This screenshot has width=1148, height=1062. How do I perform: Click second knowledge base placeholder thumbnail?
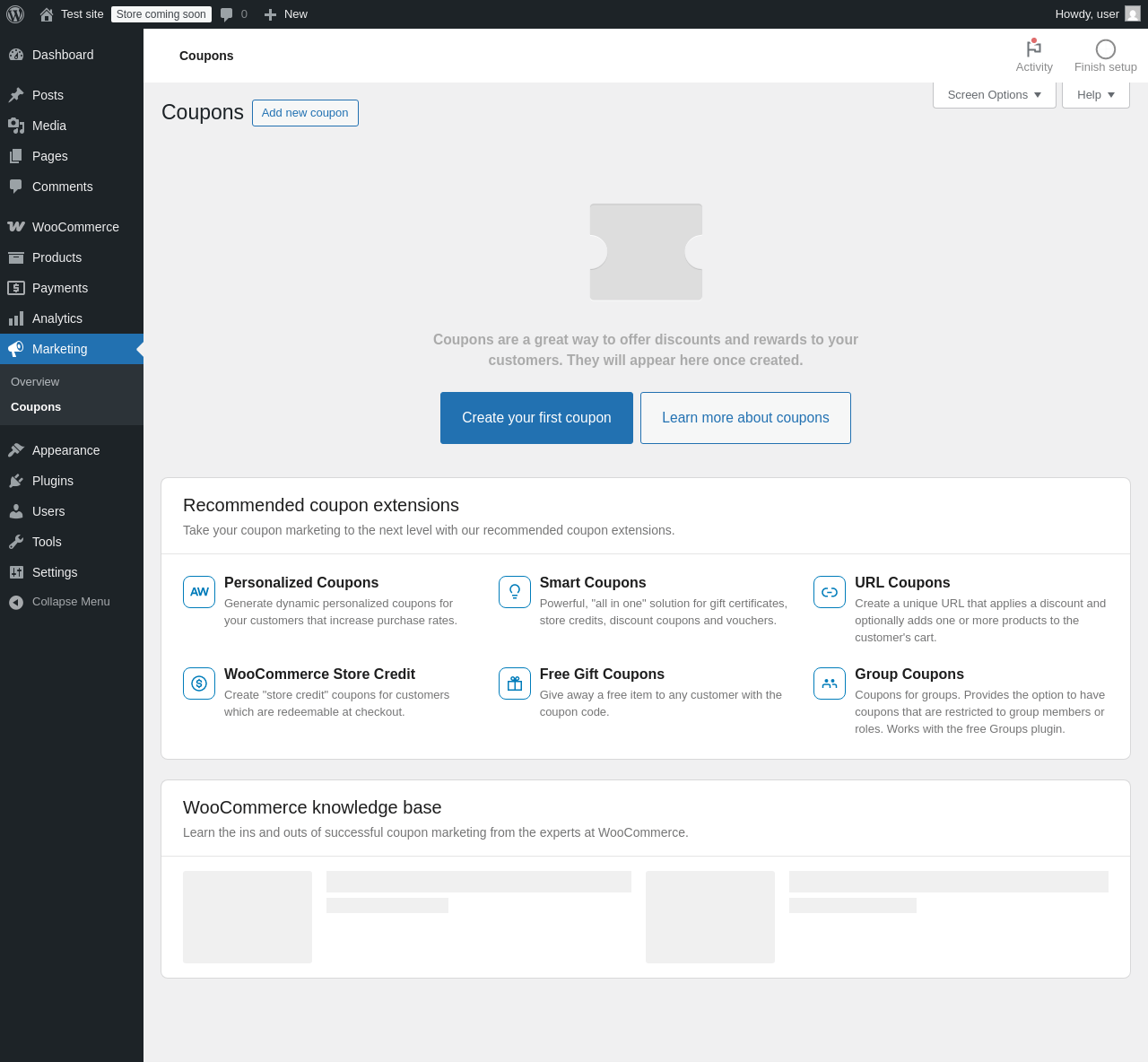710,917
